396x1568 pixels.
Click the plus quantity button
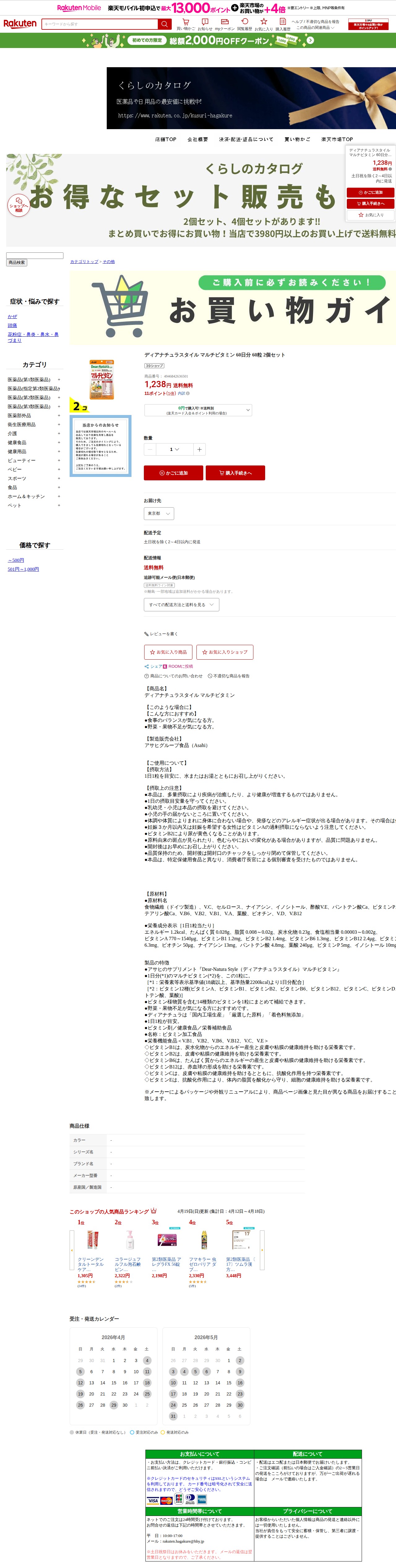[x=199, y=449]
